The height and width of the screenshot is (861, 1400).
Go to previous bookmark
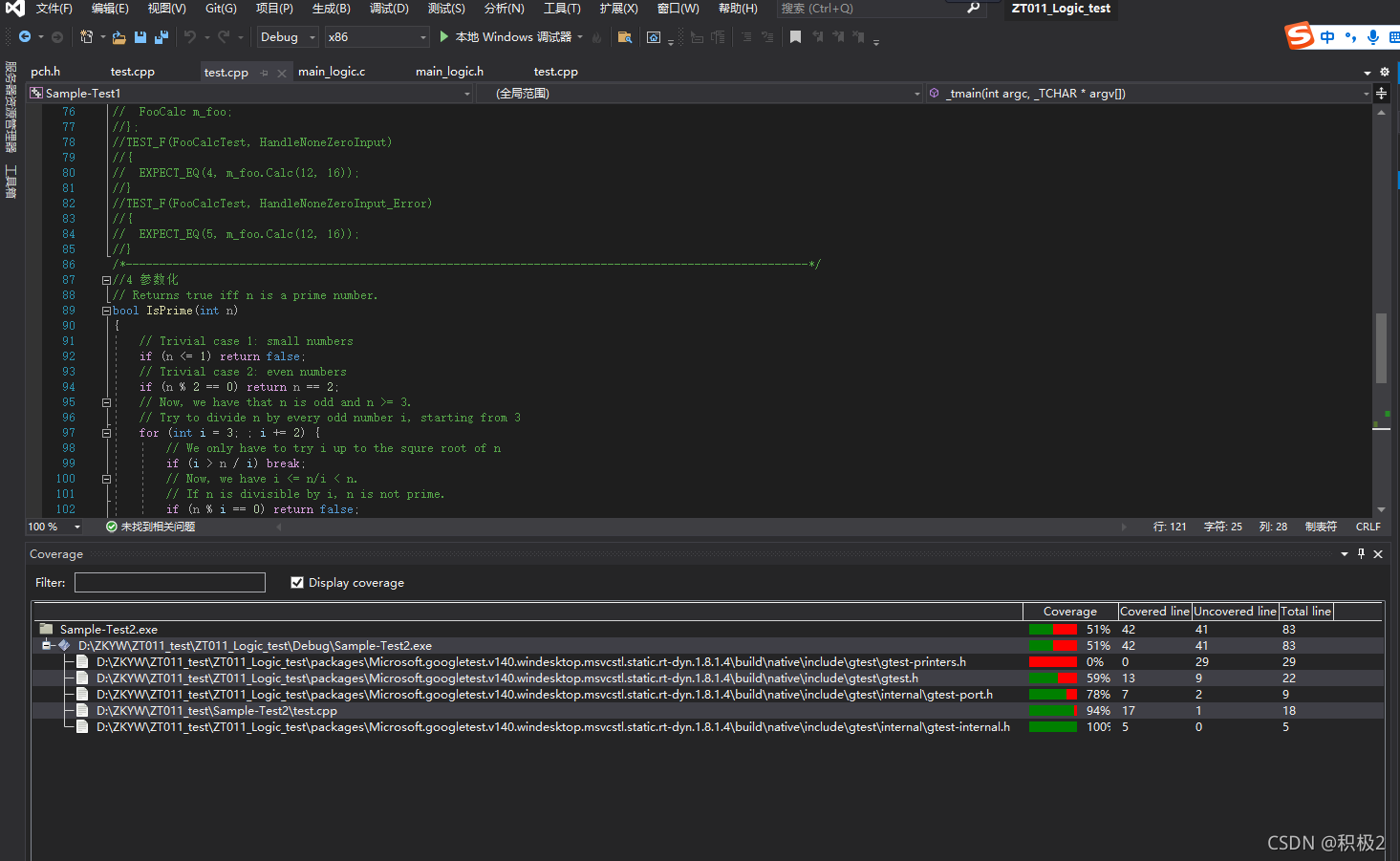[818, 36]
